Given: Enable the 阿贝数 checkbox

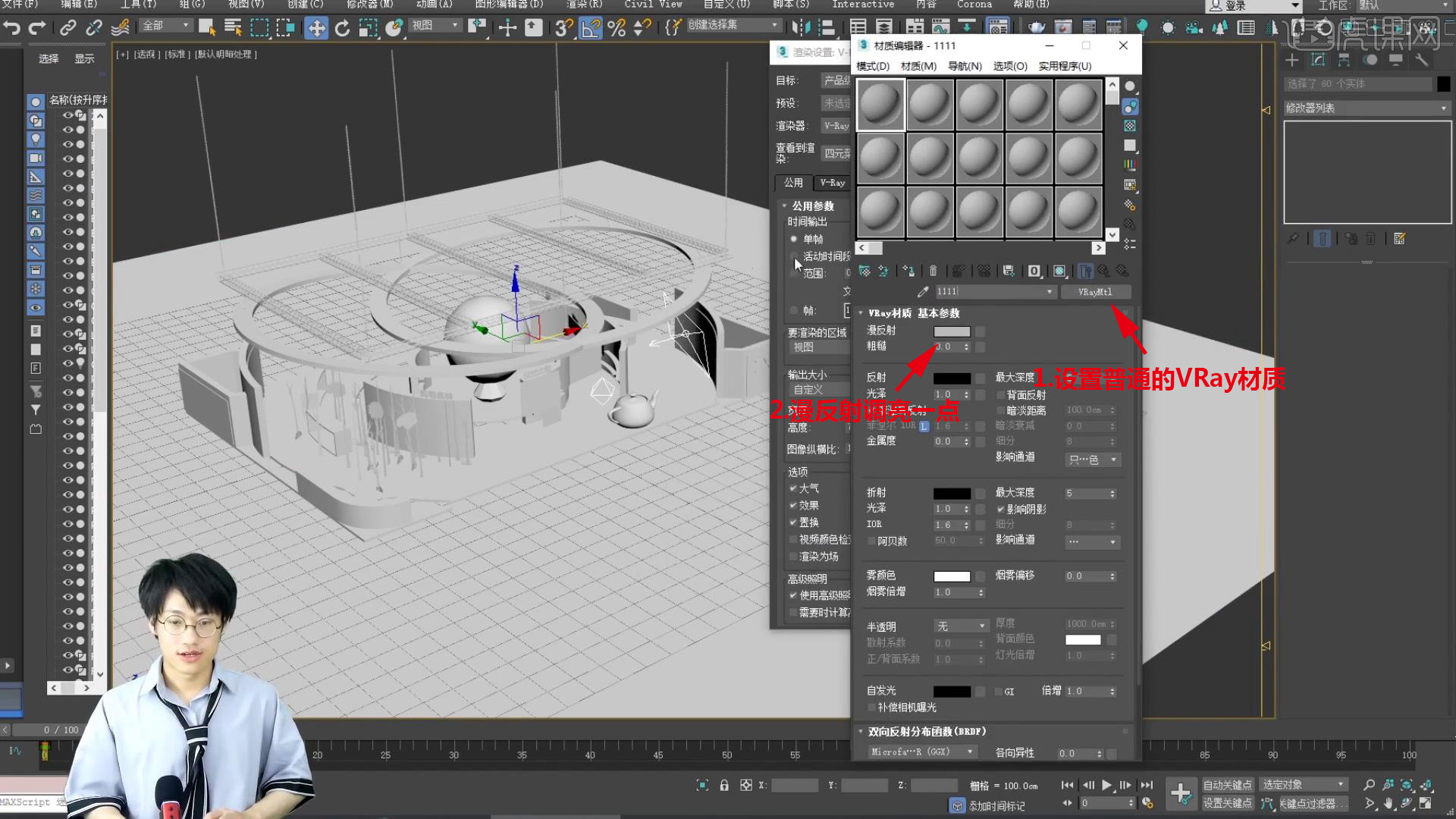Looking at the screenshot, I should (x=872, y=541).
